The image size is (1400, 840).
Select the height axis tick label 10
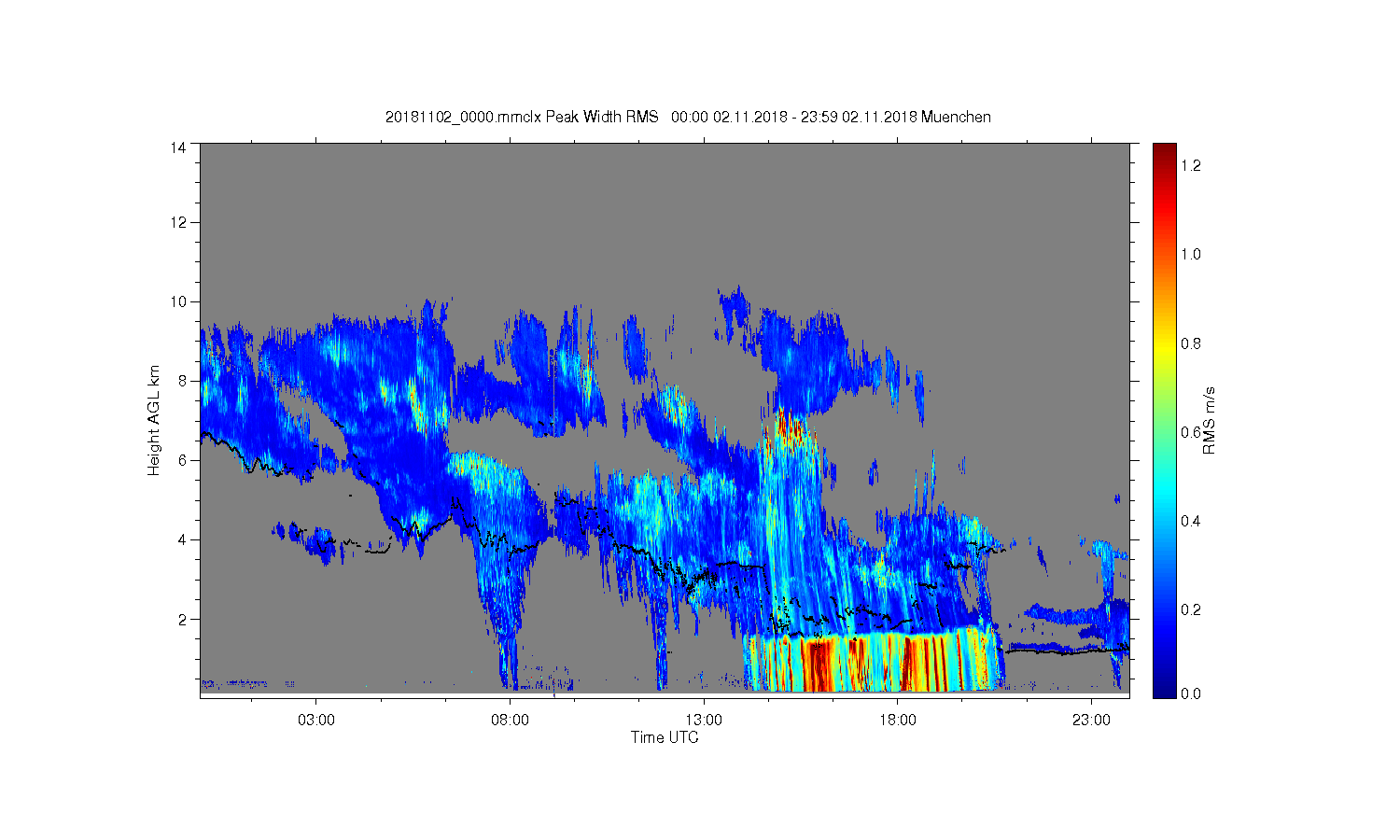tap(177, 301)
